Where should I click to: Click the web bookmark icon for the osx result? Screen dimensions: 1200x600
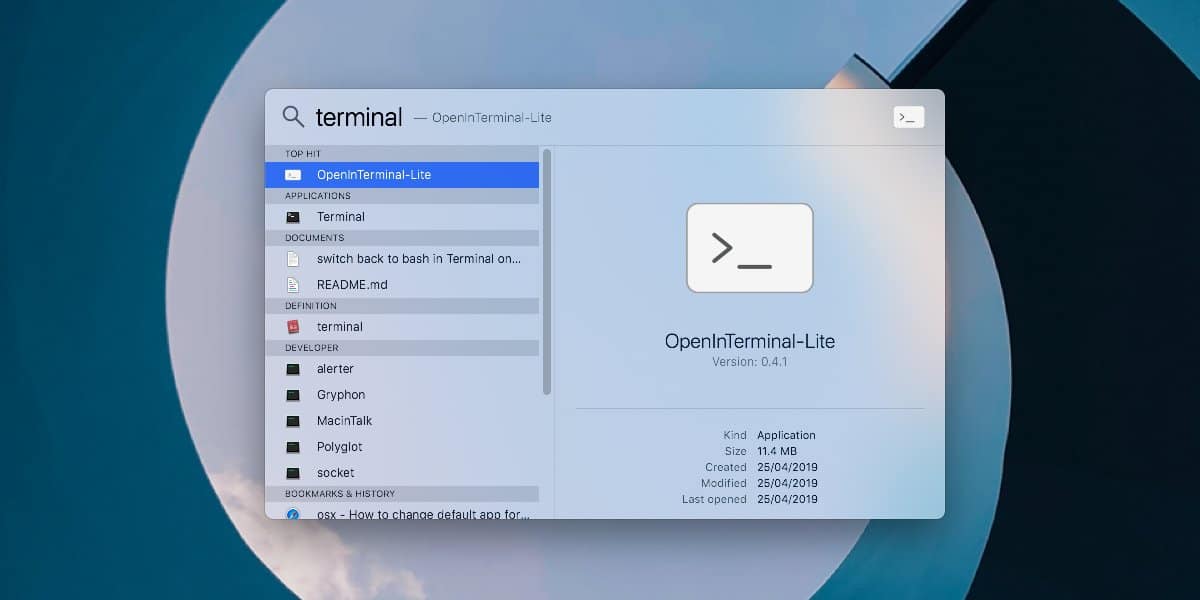pos(293,513)
